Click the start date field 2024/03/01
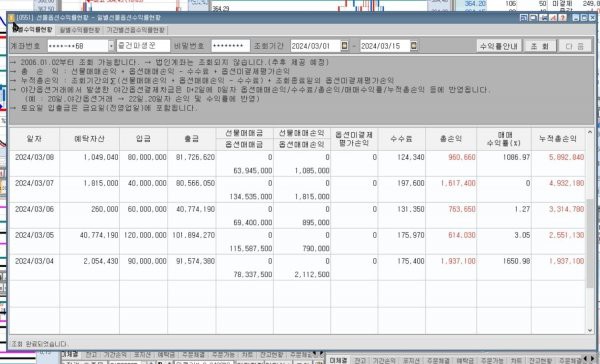This screenshot has height=364, width=600. pyautogui.click(x=315, y=46)
